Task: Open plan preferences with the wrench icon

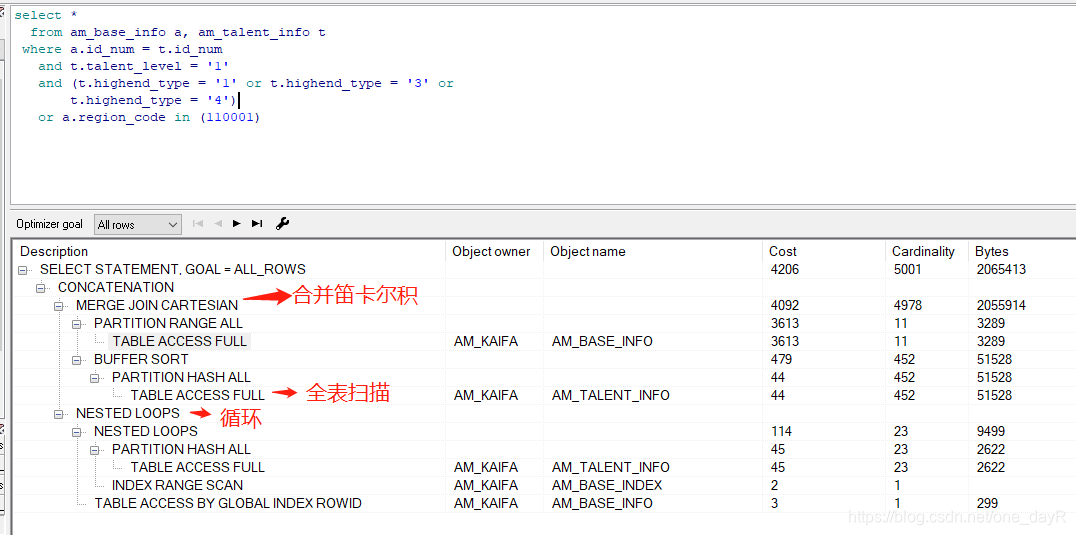Action: 282,224
